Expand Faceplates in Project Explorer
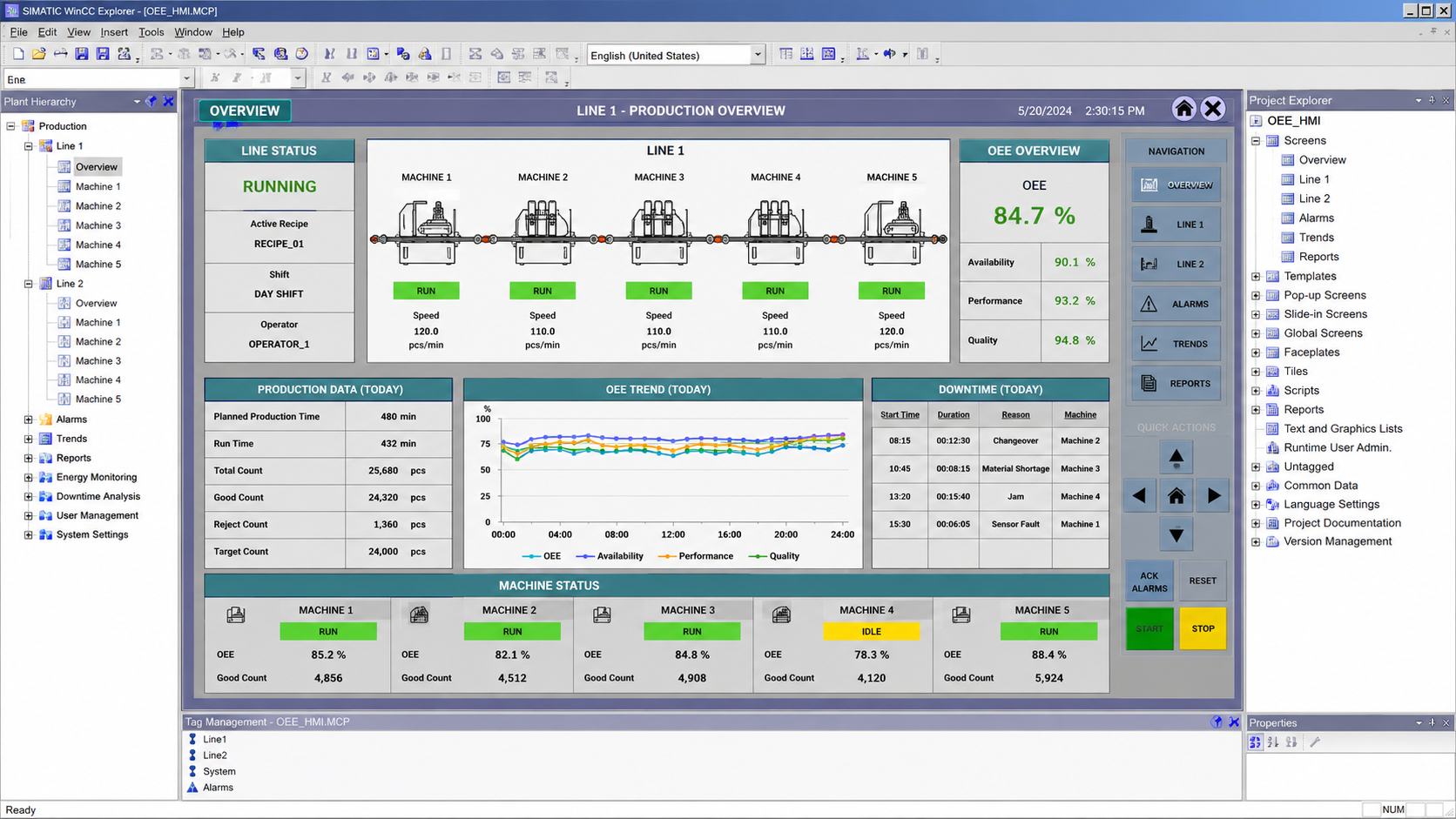Viewport: 1456px width, 819px height. point(1256,352)
